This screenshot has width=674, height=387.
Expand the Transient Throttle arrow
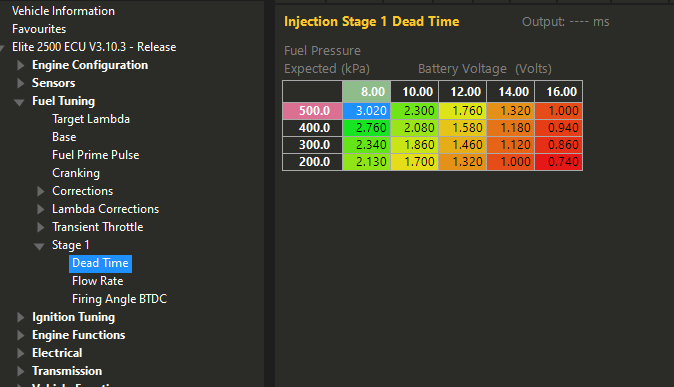tap(40, 227)
